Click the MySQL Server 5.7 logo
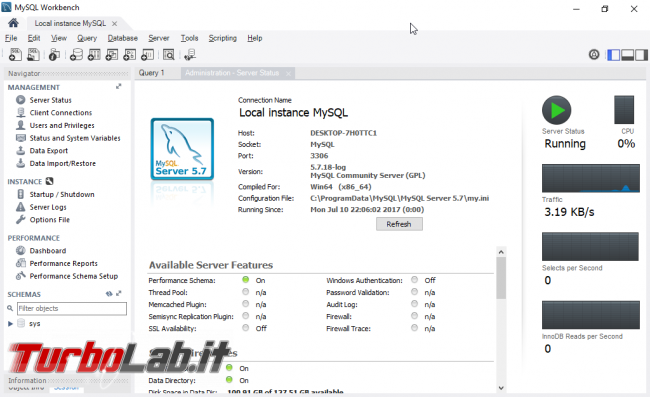Image resolution: width=650 pixels, height=397 pixels. (x=182, y=149)
